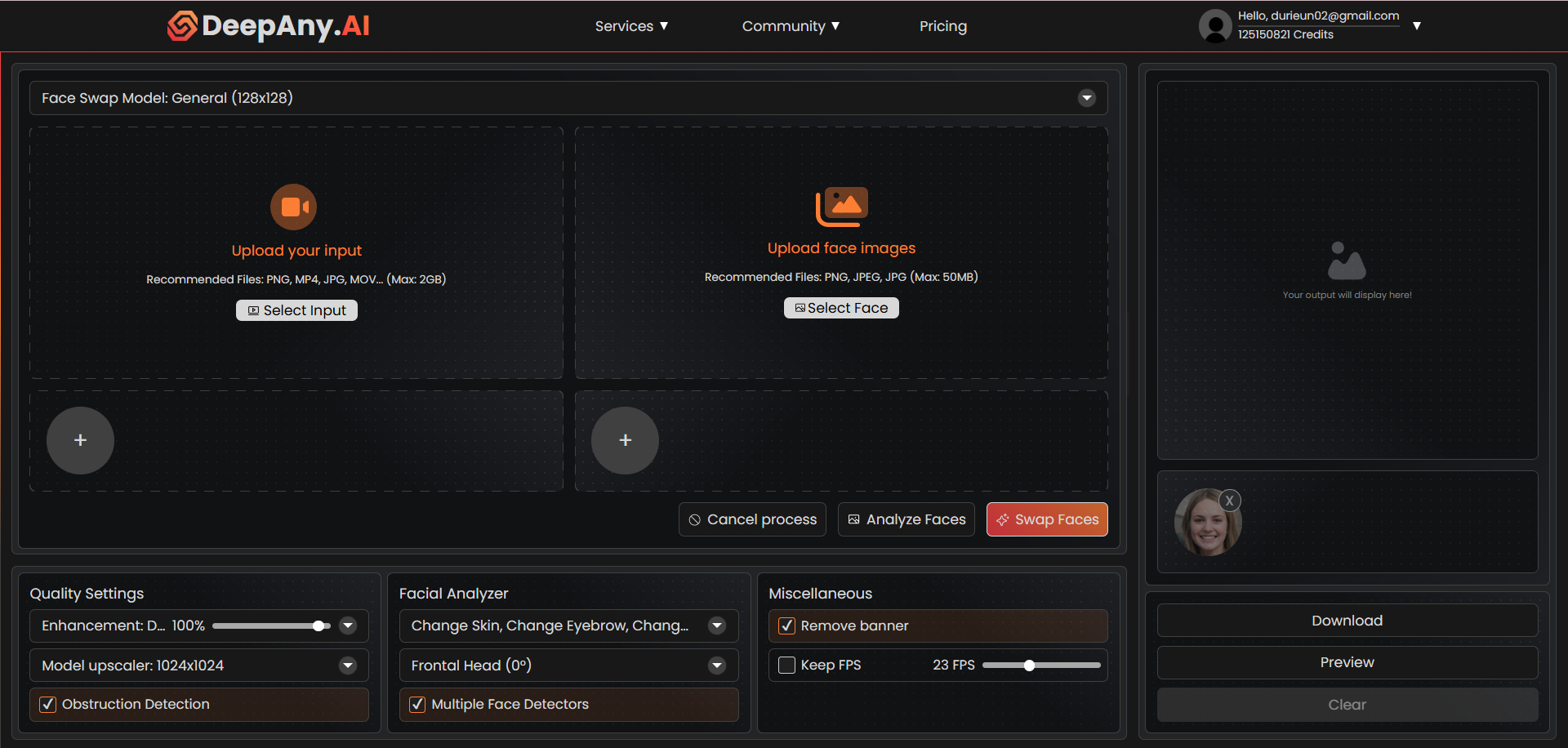The height and width of the screenshot is (748, 1568).
Task: Open the Change Skin, Change Eyebrow dropdown
Action: click(x=569, y=626)
